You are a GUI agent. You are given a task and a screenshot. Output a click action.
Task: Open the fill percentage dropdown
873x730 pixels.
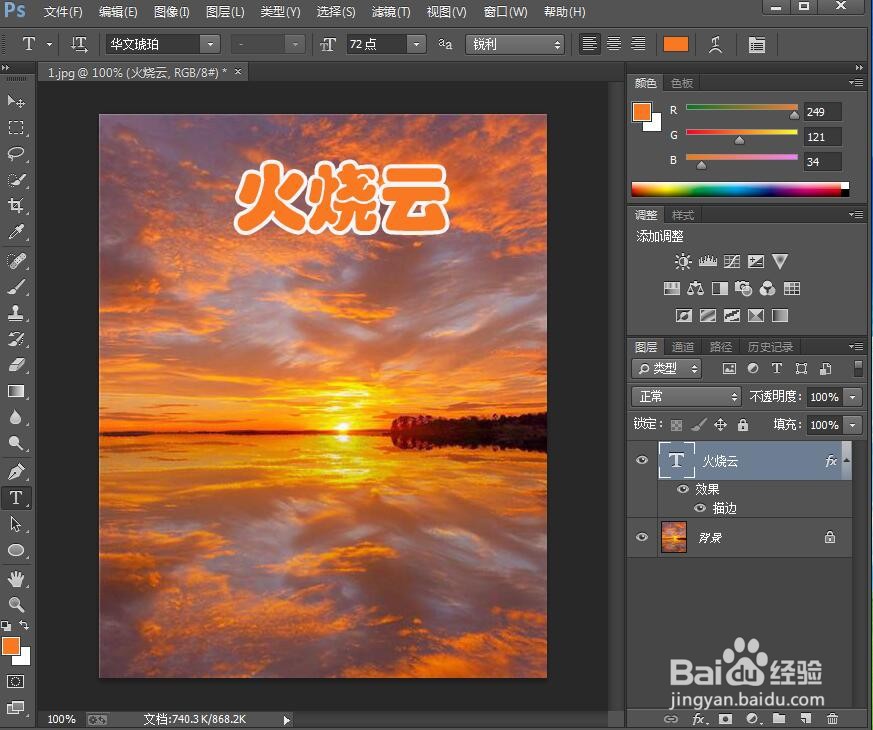coord(852,424)
